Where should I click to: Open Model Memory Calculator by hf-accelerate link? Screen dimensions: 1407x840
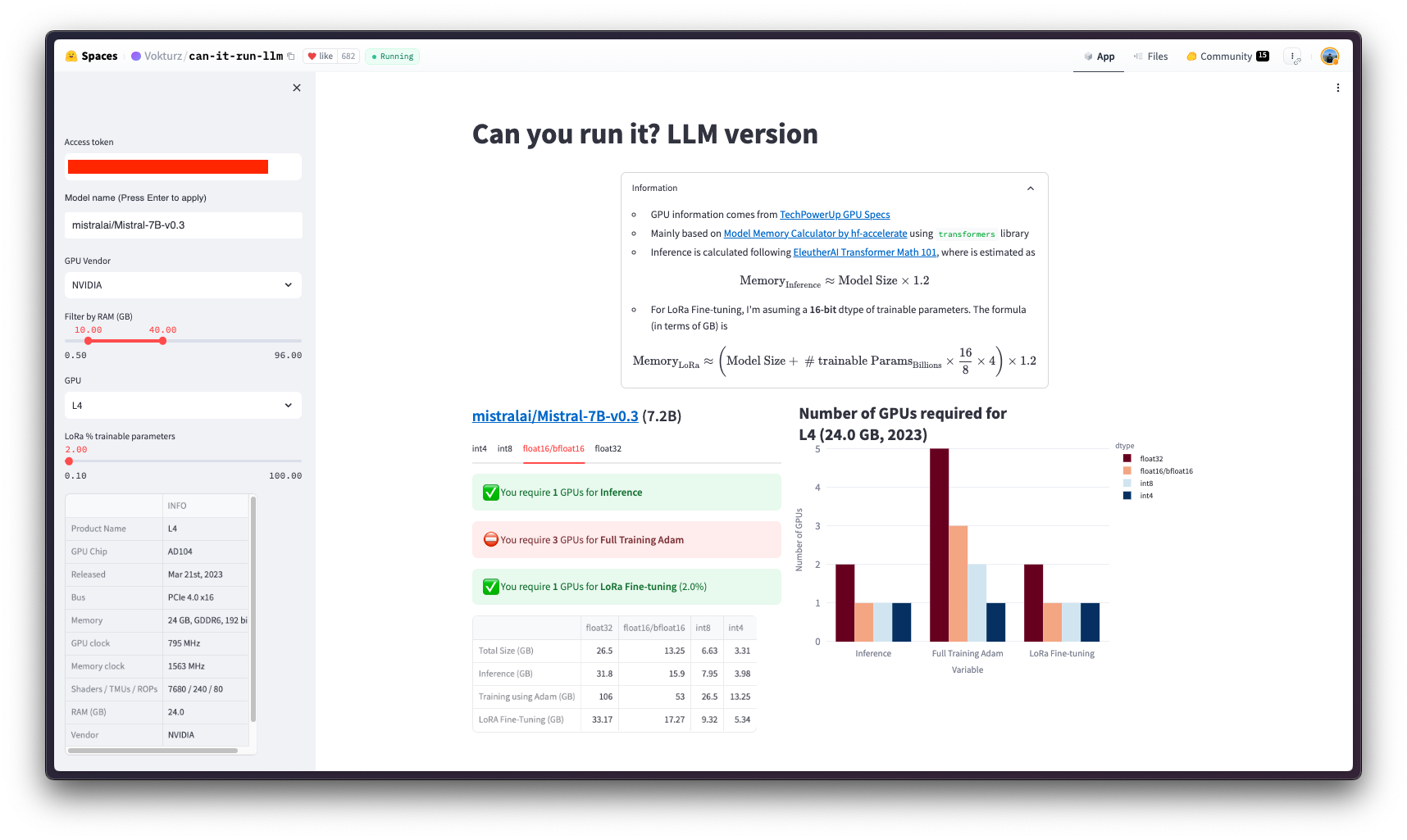point(815,234)
